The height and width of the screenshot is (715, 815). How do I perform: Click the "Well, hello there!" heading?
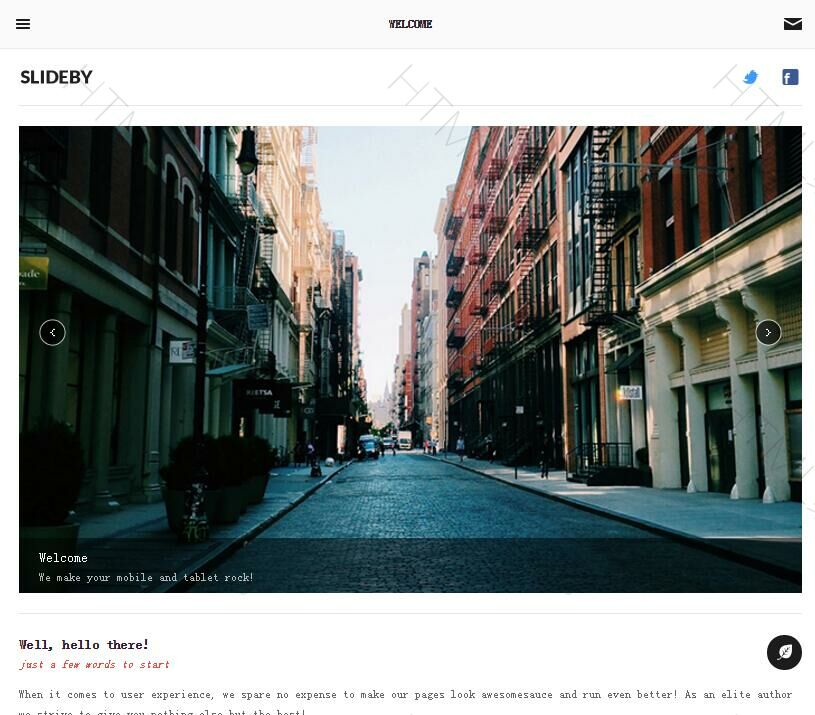[84, 645]
